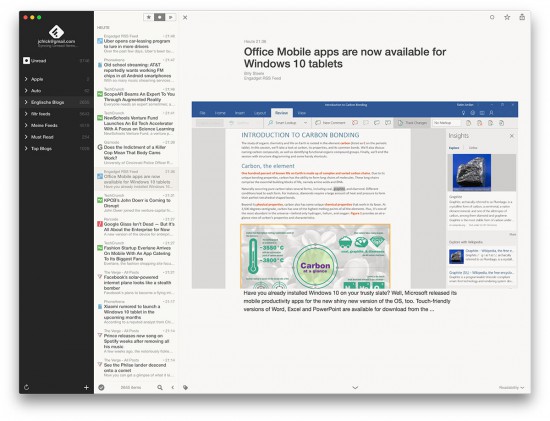
Task: Open article Prince releases new song
Action: [136, 341]
